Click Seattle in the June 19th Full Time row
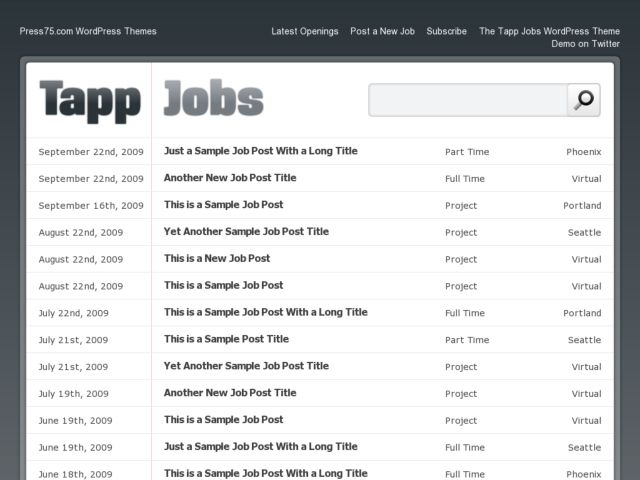Image resolution: width=640 pixels, height=480 pixels. (x=584, y=447)
